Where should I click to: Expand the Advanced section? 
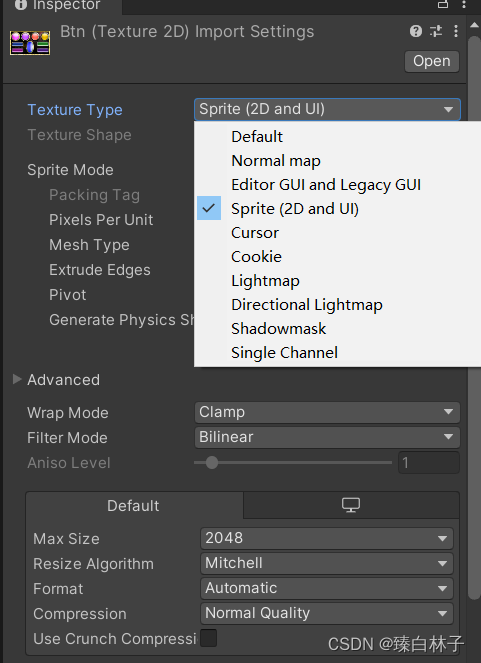point(17,379)
